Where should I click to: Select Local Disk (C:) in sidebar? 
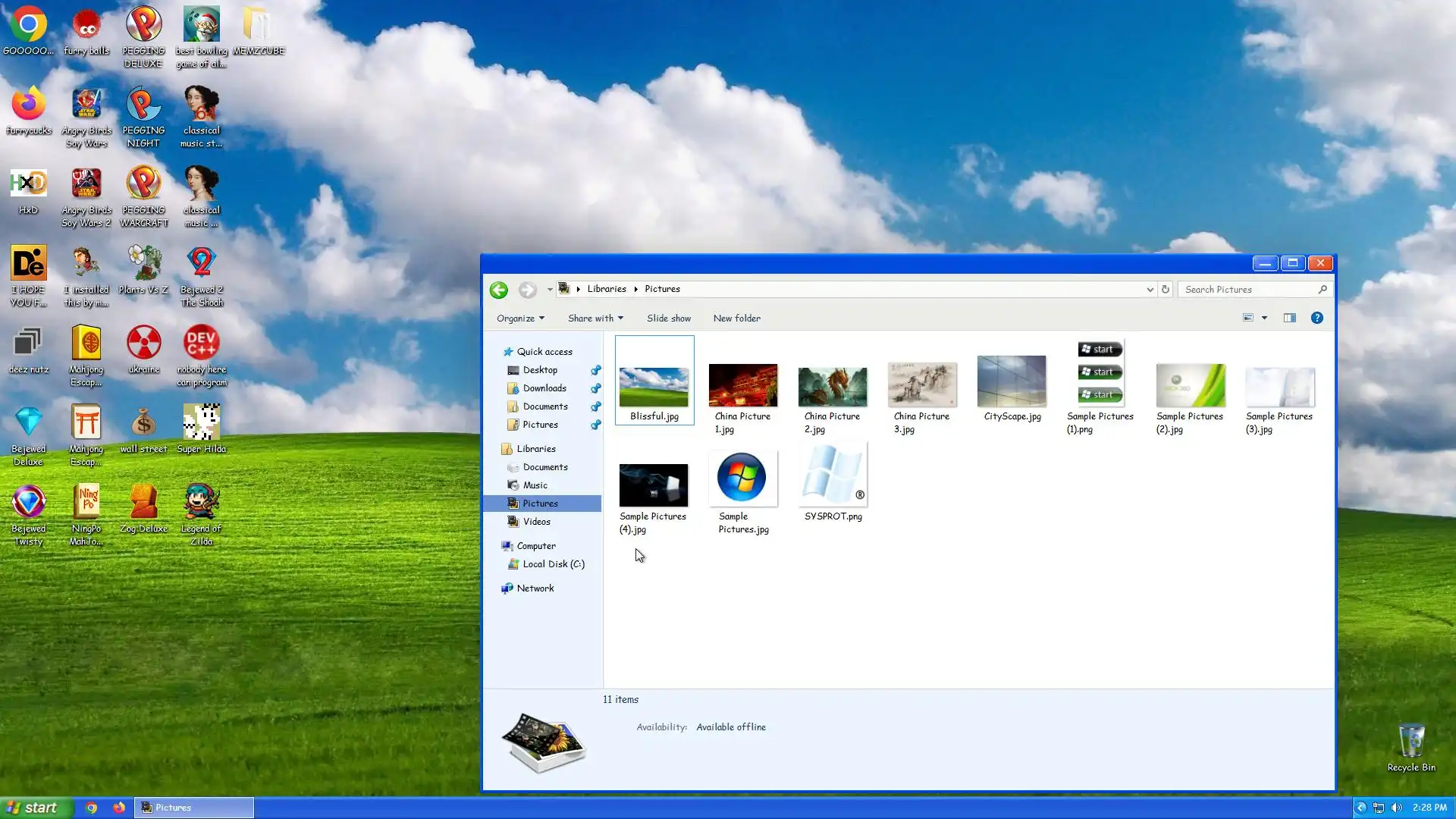coord(553,564)
